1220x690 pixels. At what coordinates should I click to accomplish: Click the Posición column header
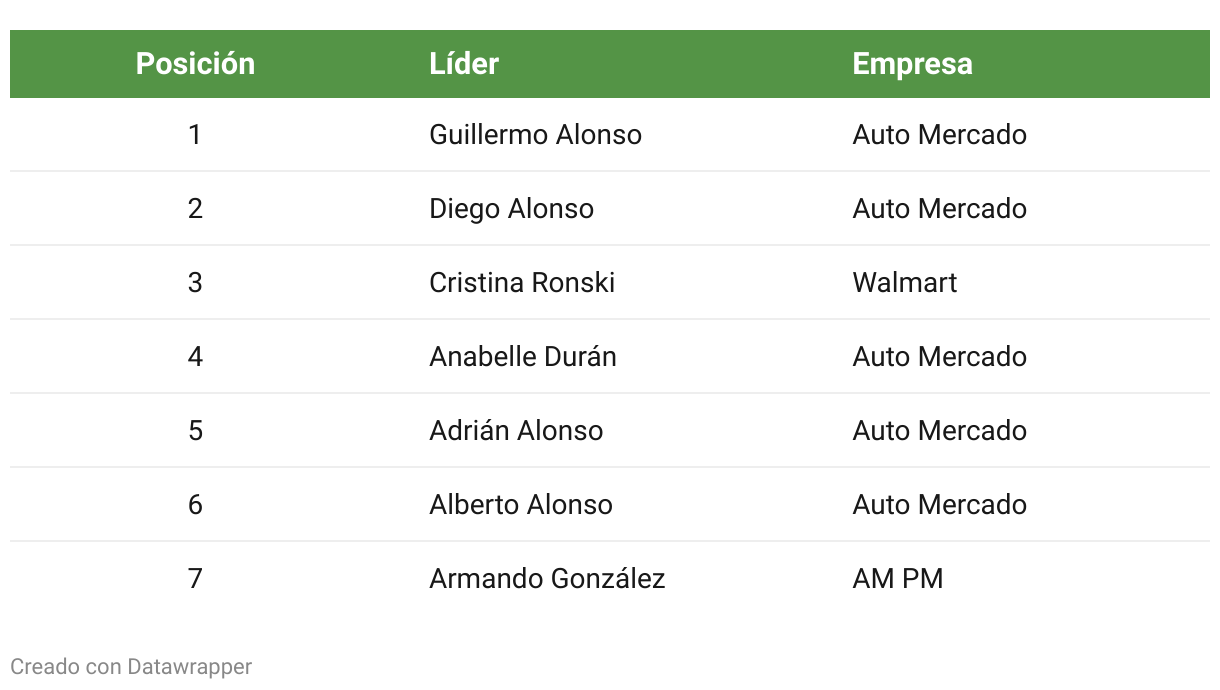(x=195, y=64)
